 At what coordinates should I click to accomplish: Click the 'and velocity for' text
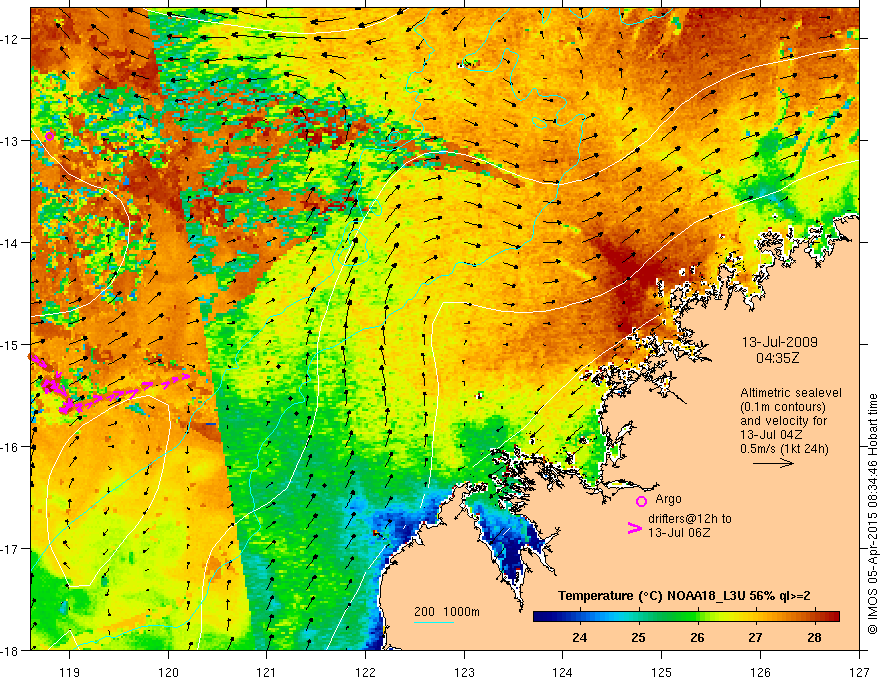(x=783, y=420)
